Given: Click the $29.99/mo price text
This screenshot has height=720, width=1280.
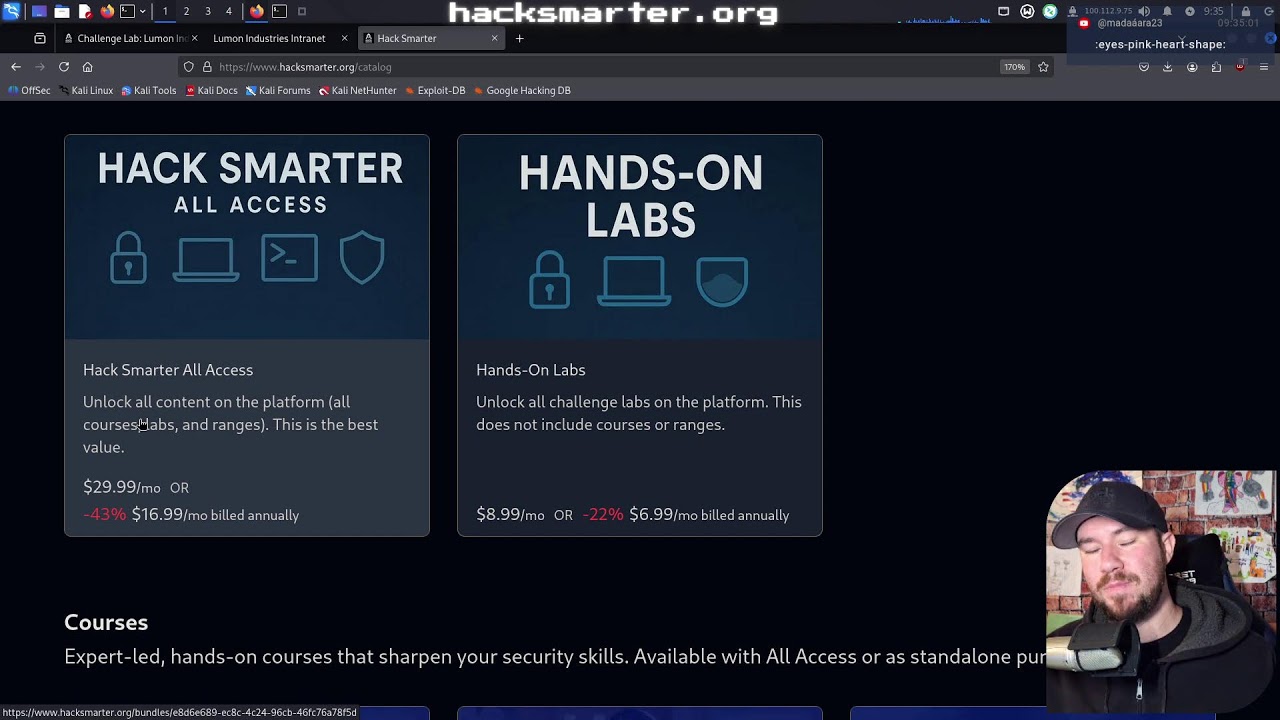Looking at the screenshot, I should pyautogui.click(x=122, y=487).
